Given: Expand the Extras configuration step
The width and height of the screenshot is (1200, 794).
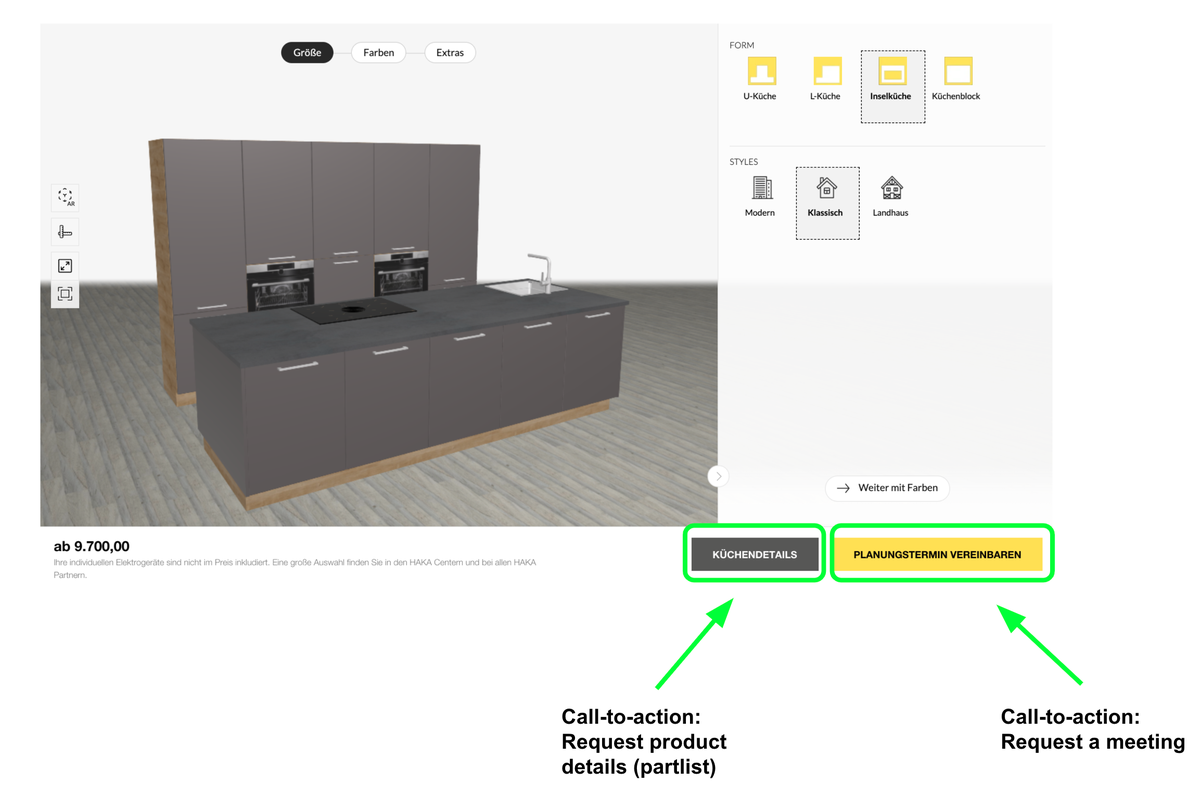Looking at the screenshot, I should [x=449, y=52].
